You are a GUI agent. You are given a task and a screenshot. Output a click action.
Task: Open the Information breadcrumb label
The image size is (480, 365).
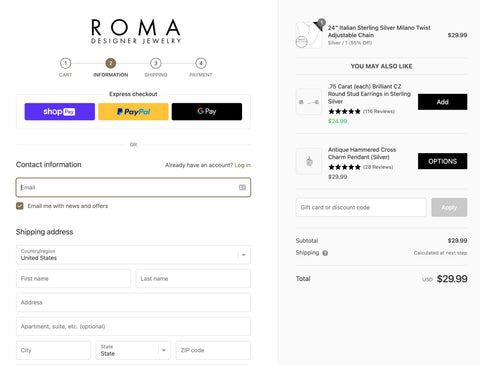pyautogui.click(x=111, y=75)
